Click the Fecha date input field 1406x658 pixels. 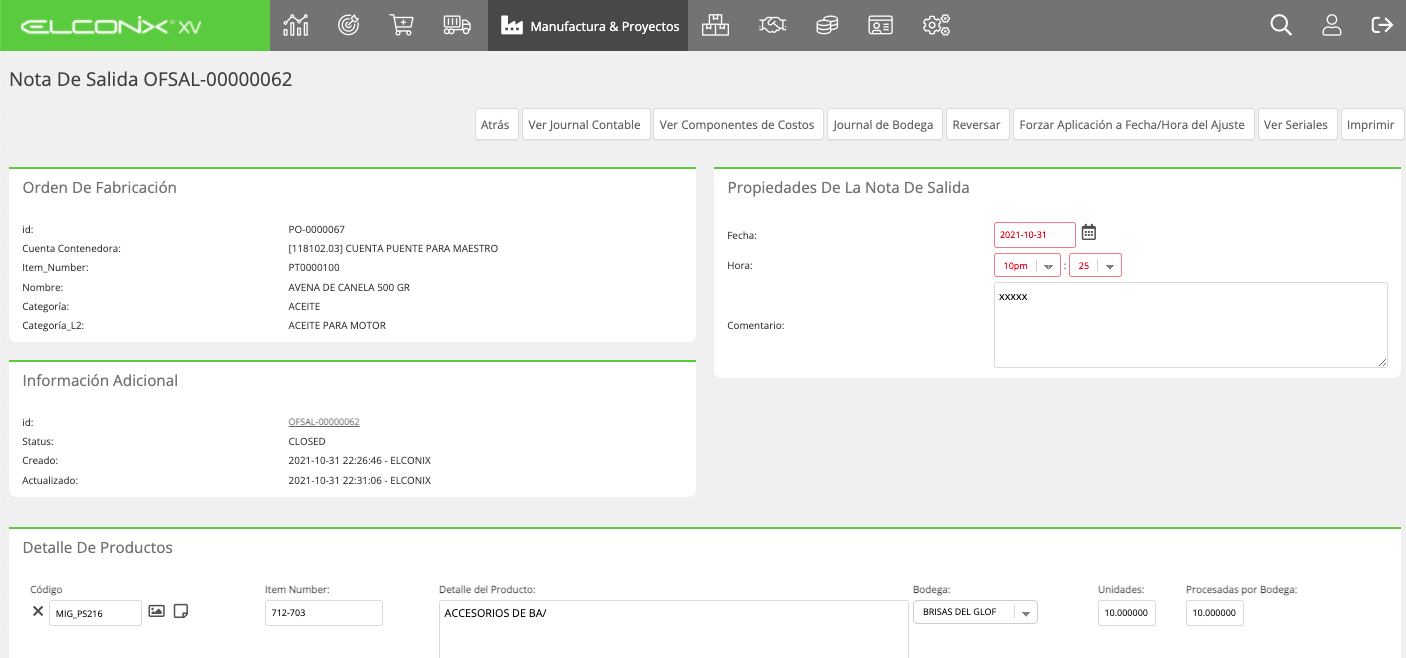coord(1035,235)
